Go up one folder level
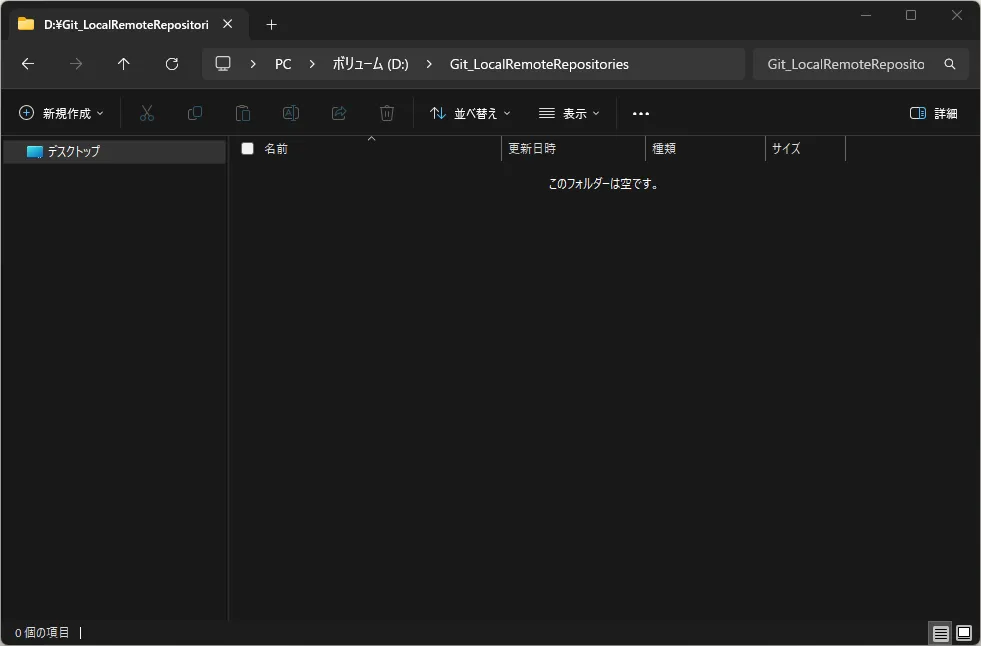This screenshot has height=646, width=981. click(x=124, y=64)
